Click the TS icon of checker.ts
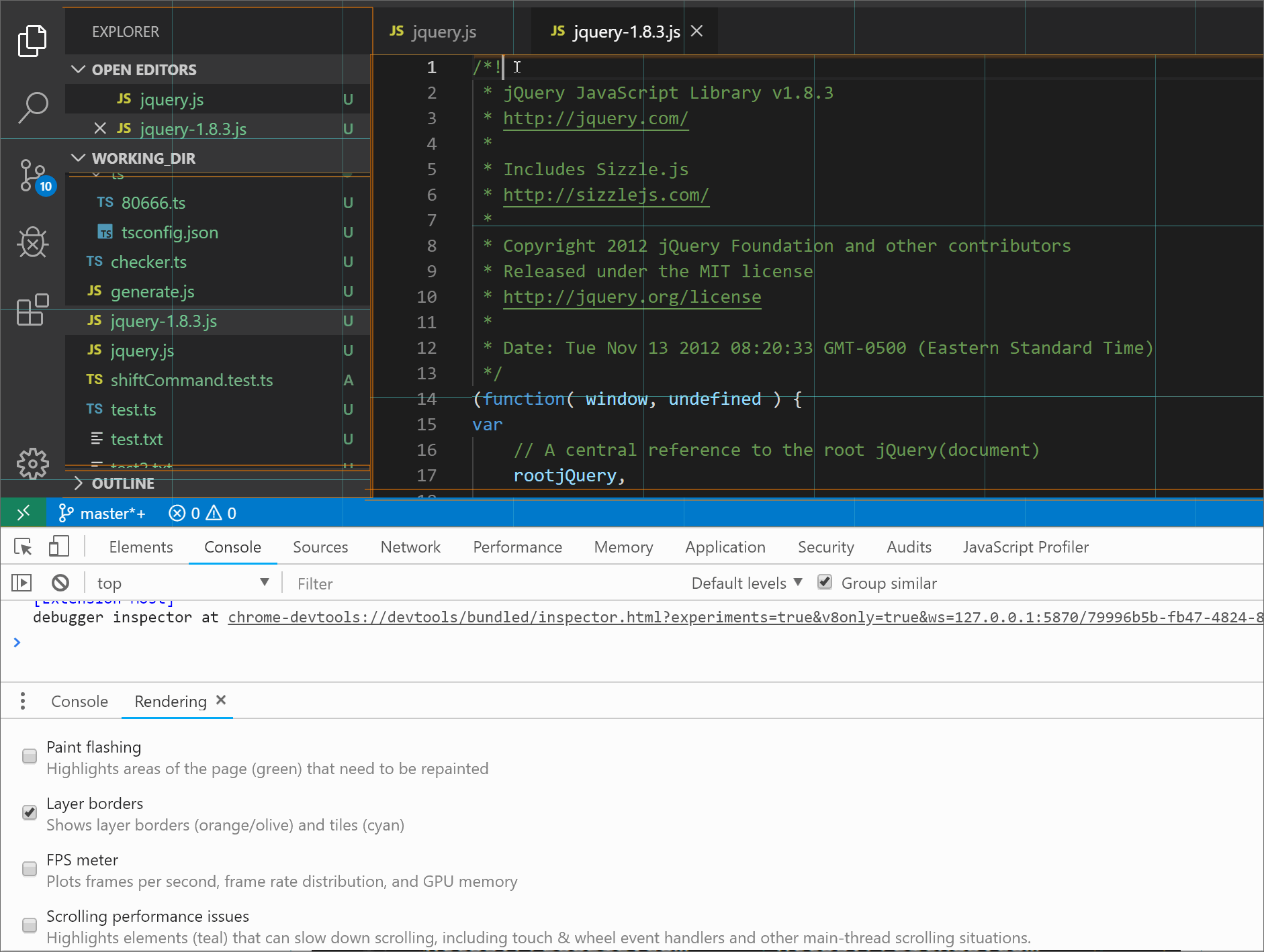Image resolution: width=1264 pixels, height=952 pixels. (x=94, y=261)
